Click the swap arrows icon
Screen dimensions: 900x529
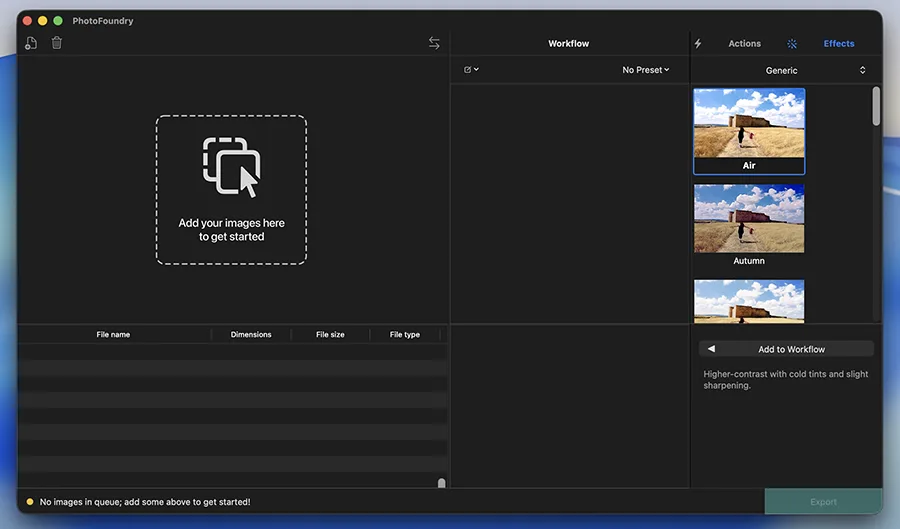click(434, 43)
